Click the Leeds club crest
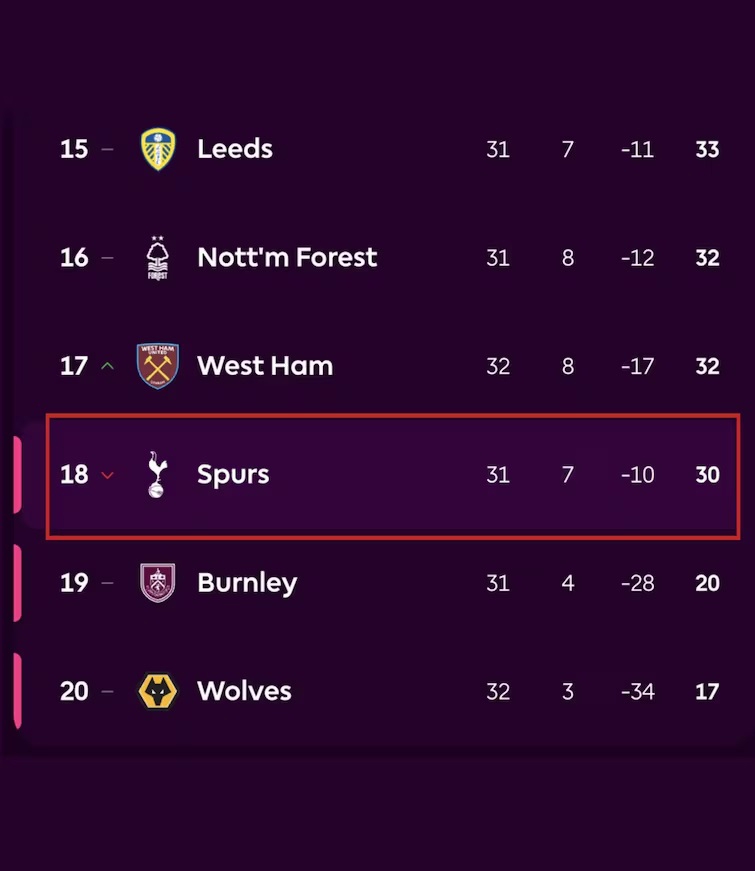Screen dimensions: 755x871 (x=157, y=149)
